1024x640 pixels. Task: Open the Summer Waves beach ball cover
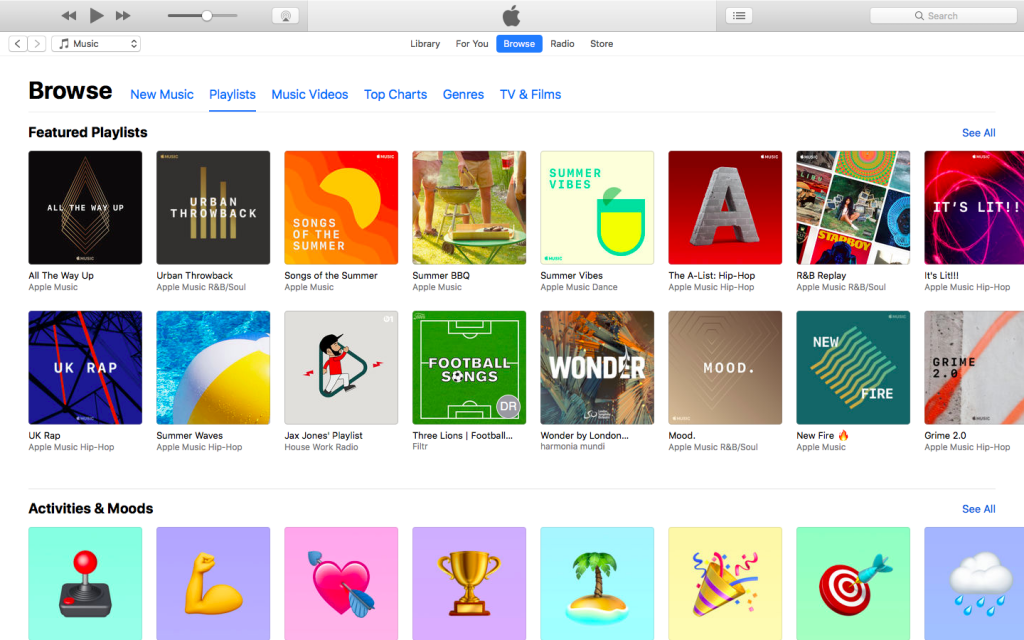click(213, 368)
